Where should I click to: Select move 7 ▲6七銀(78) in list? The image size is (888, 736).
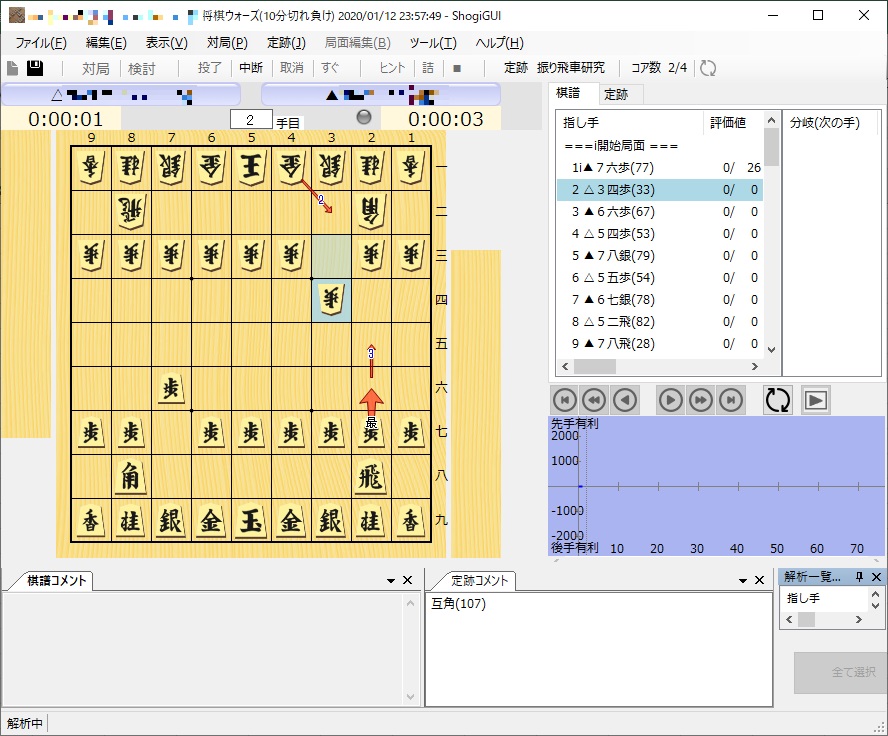click(660, 300)
